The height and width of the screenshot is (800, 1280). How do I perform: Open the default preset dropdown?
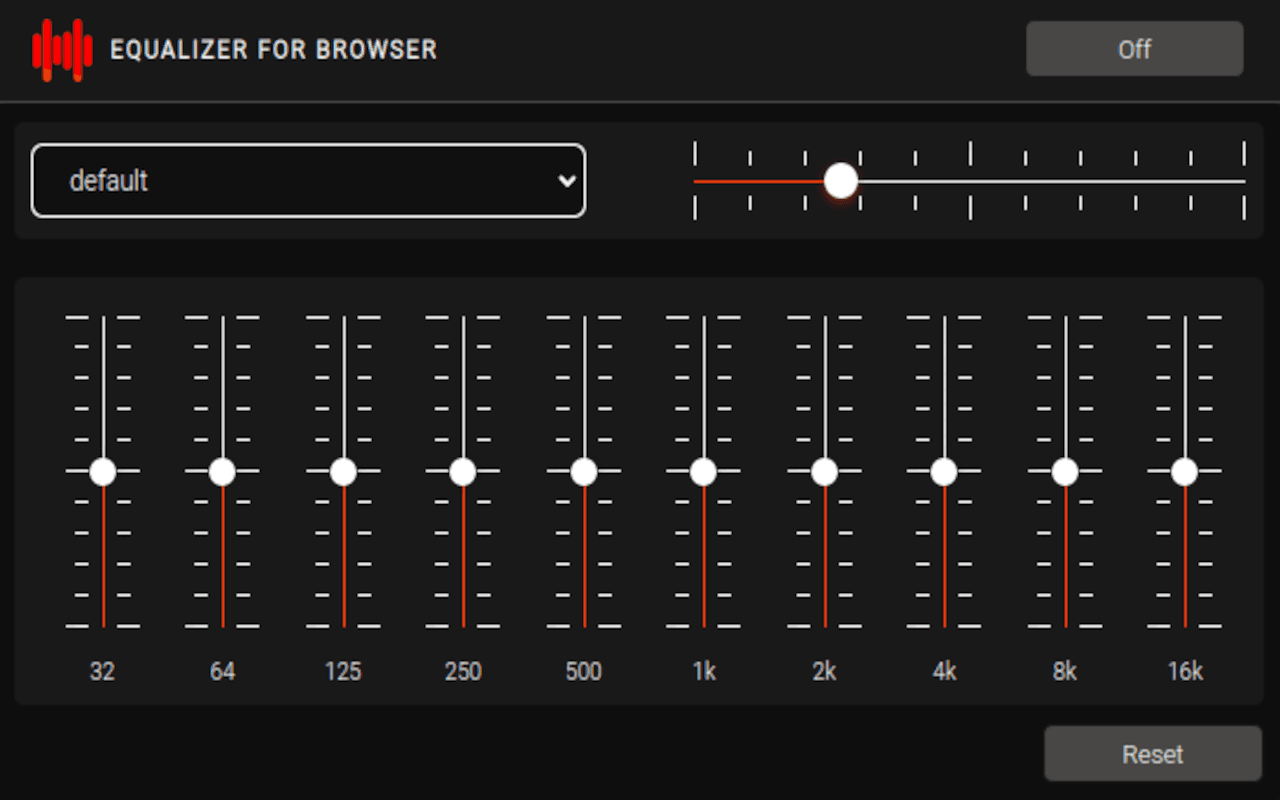coord(308,181)
